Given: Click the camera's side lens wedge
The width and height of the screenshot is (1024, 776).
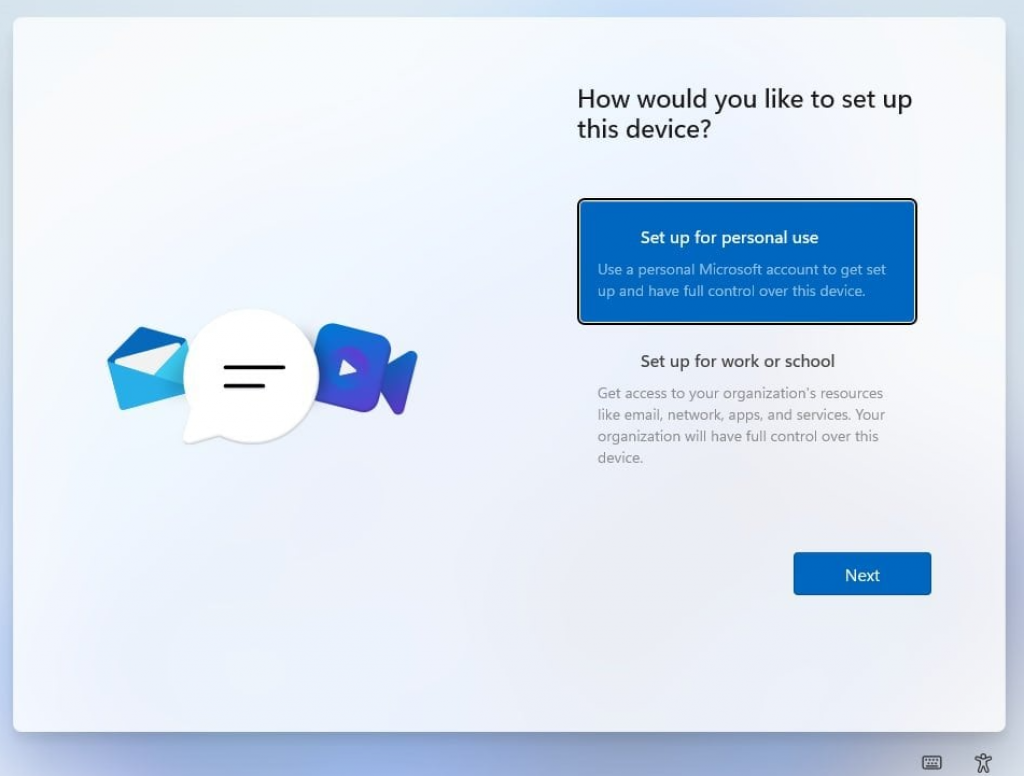Looking at the screenshot, I should click(x=400, y=383).
